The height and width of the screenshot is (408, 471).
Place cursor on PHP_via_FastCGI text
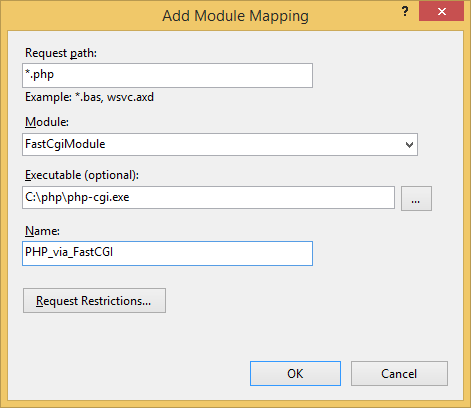coord(69,252)
